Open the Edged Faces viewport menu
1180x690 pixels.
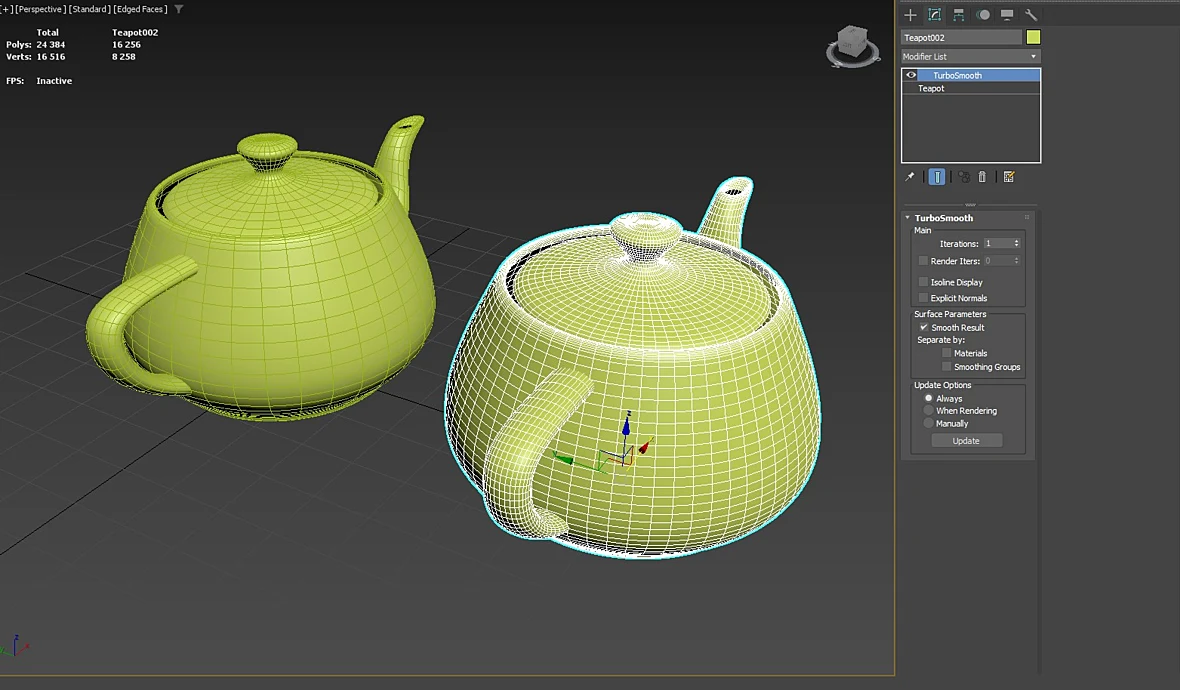(x=141, y=9)
